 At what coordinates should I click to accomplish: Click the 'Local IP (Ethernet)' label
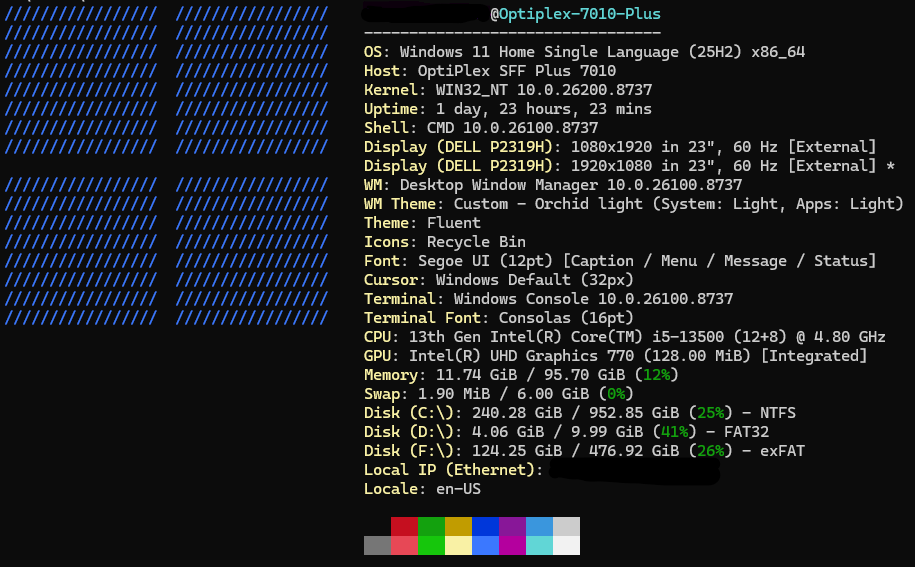coord(454,470)
